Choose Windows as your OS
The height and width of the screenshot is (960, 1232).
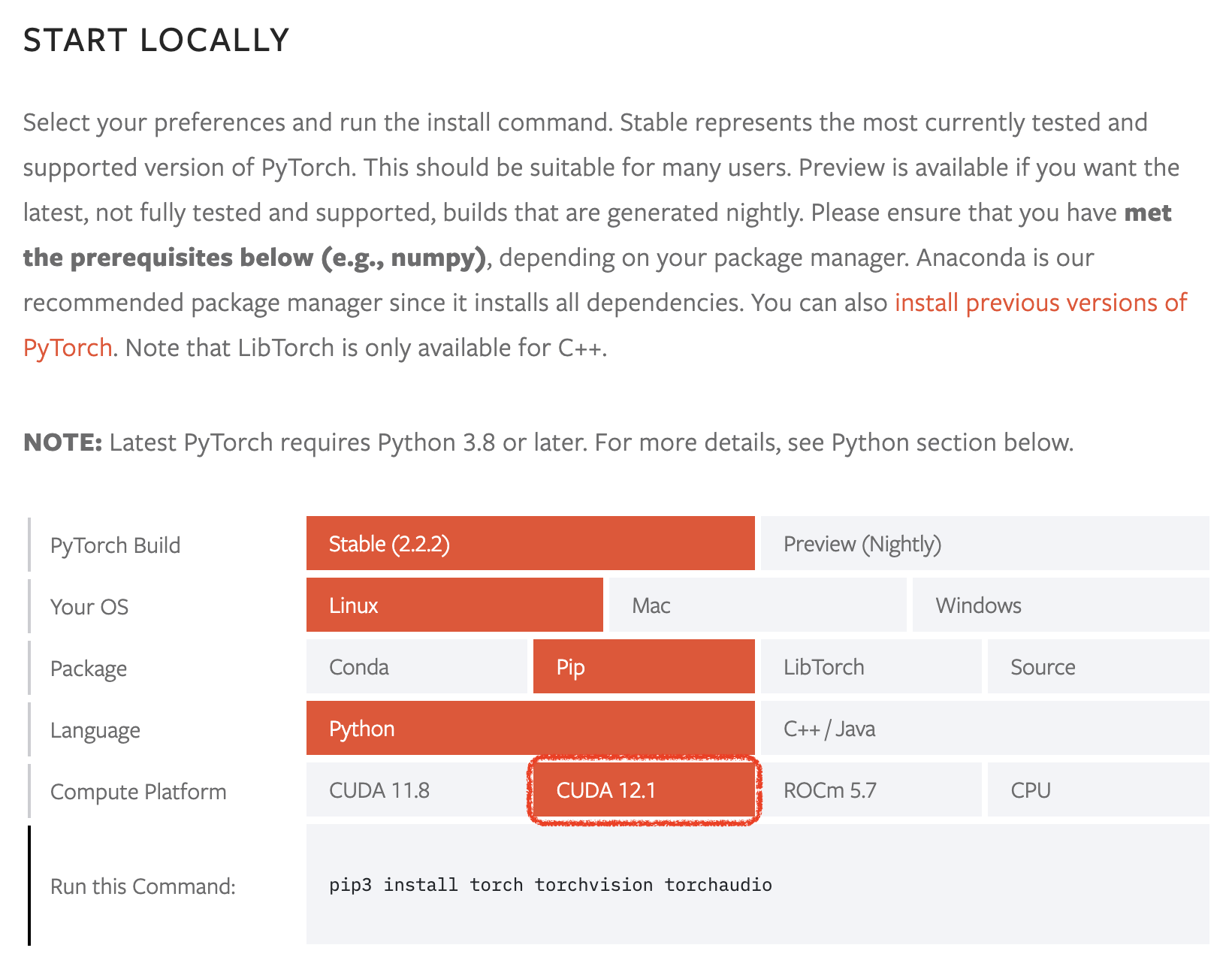[1061, 605]
